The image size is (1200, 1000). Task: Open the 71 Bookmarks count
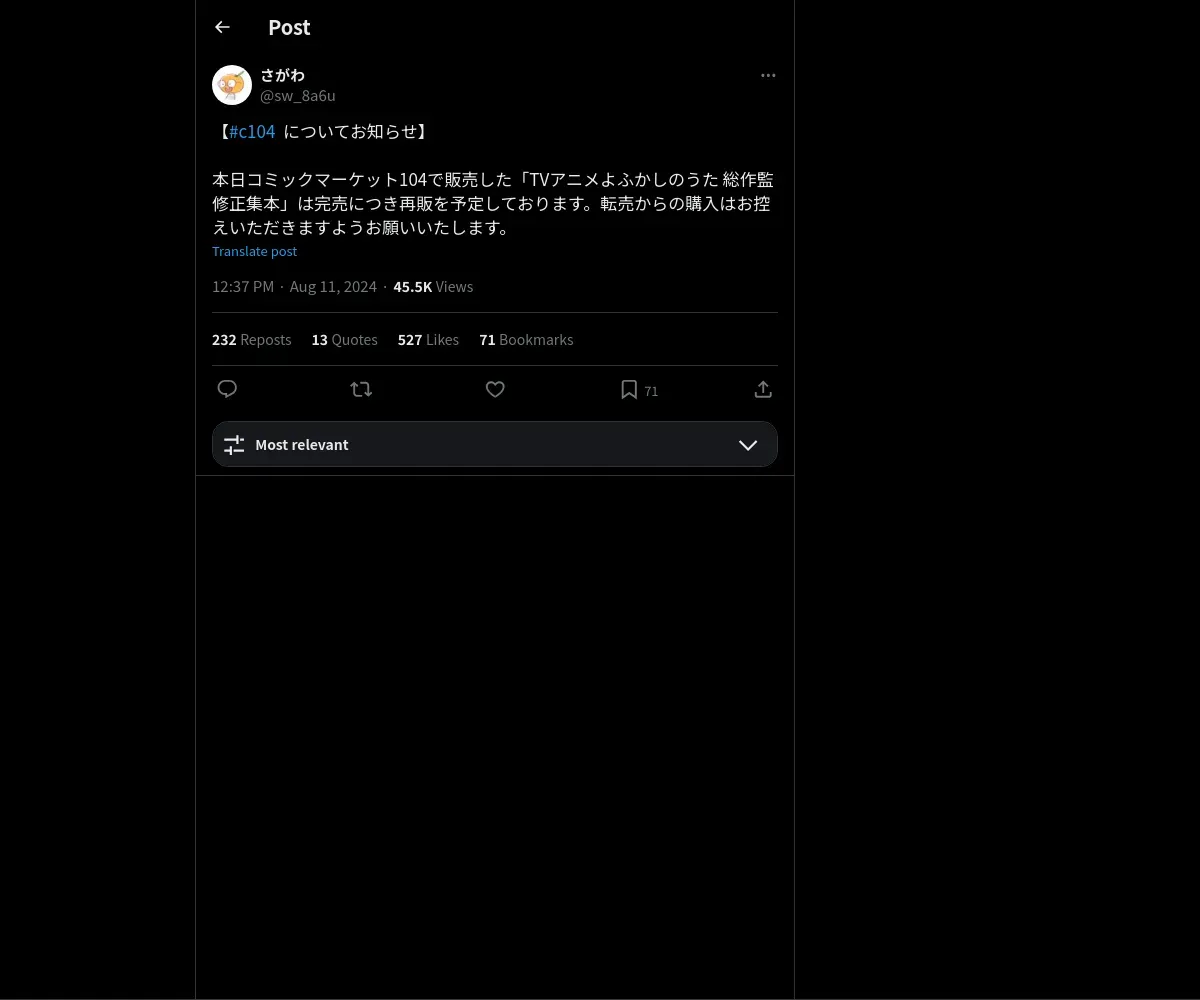pos(526,339)
